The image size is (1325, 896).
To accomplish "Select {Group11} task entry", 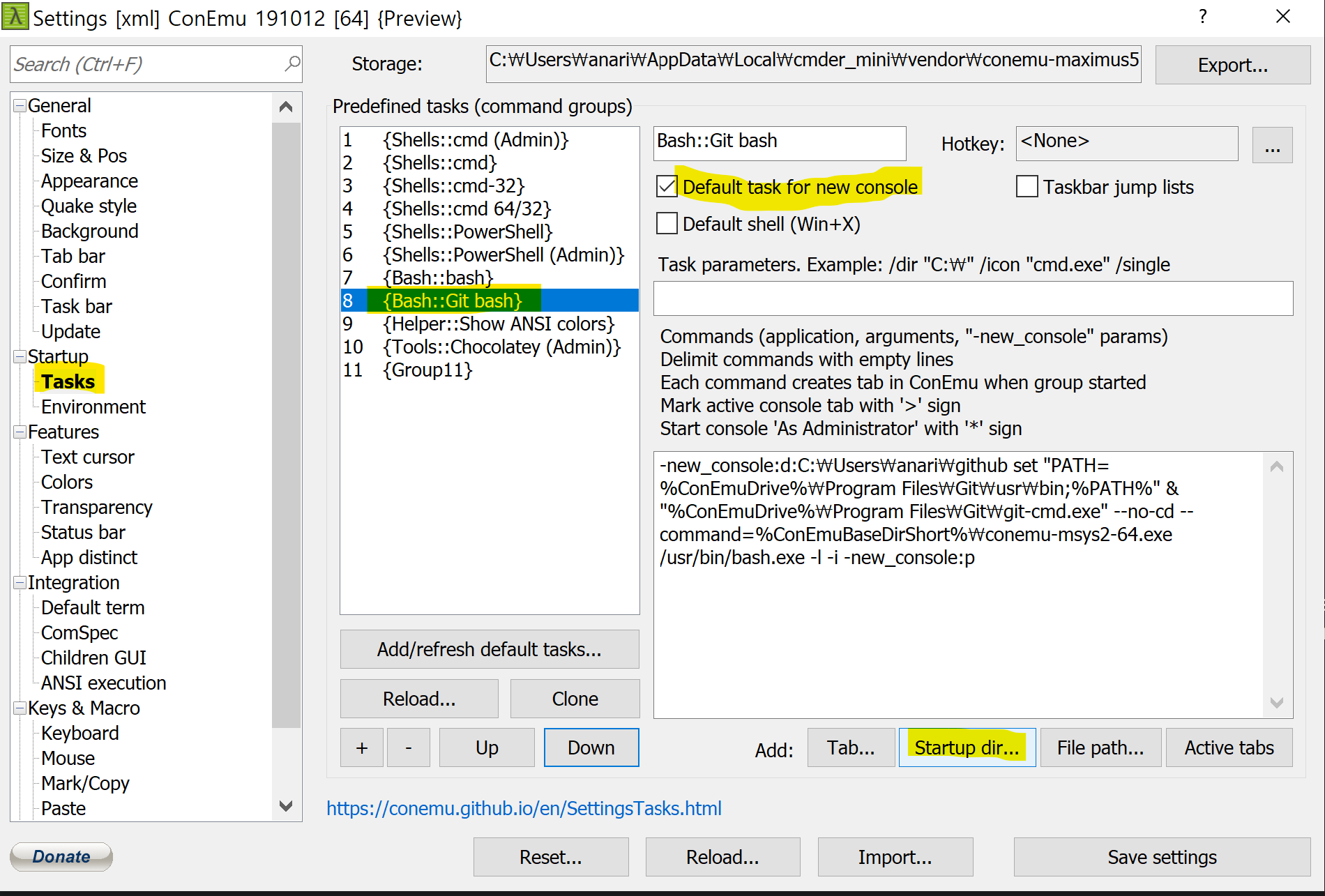I will tap(490, 370).
